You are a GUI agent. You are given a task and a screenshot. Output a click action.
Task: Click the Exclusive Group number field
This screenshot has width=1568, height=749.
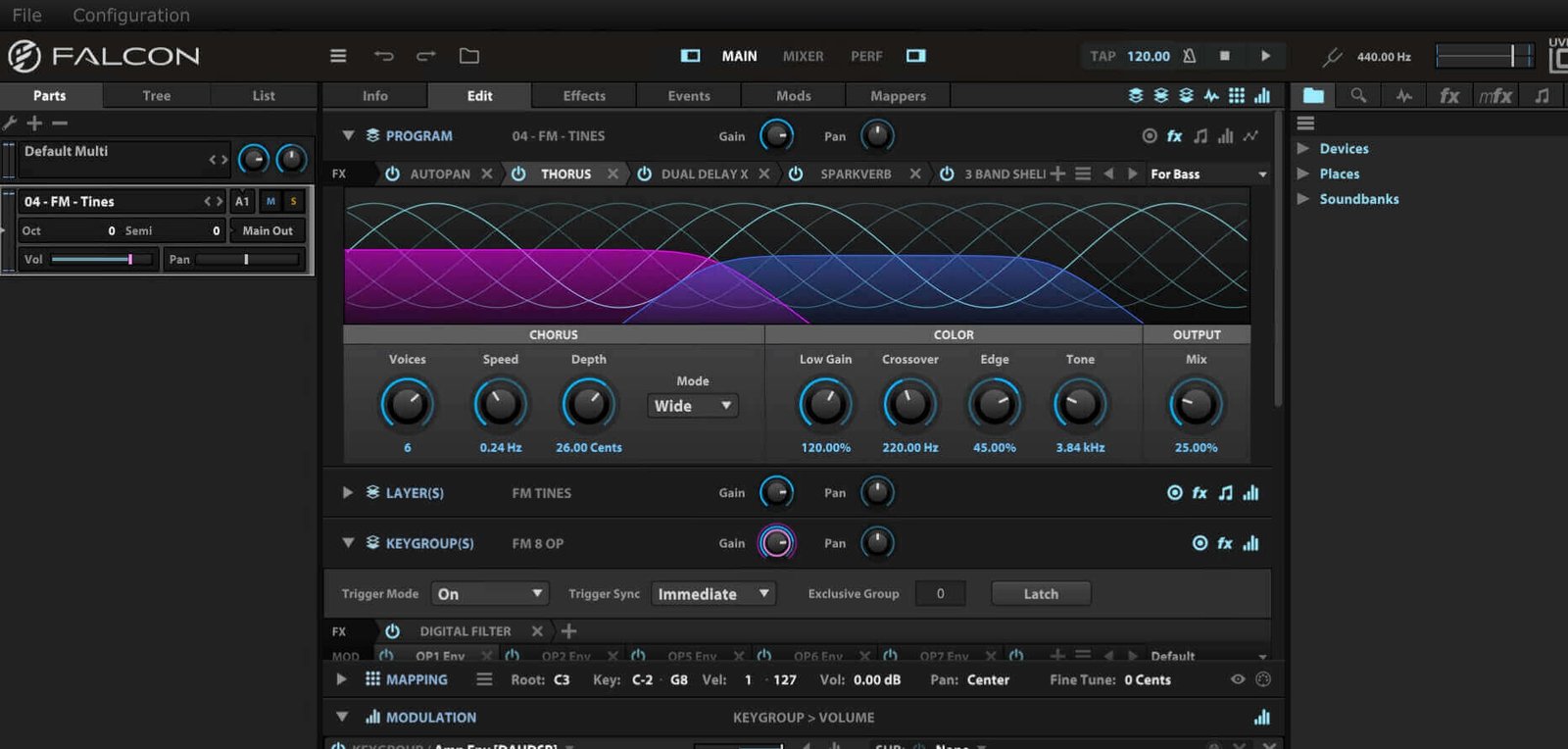pyautogui.click(x=941, y=594)
